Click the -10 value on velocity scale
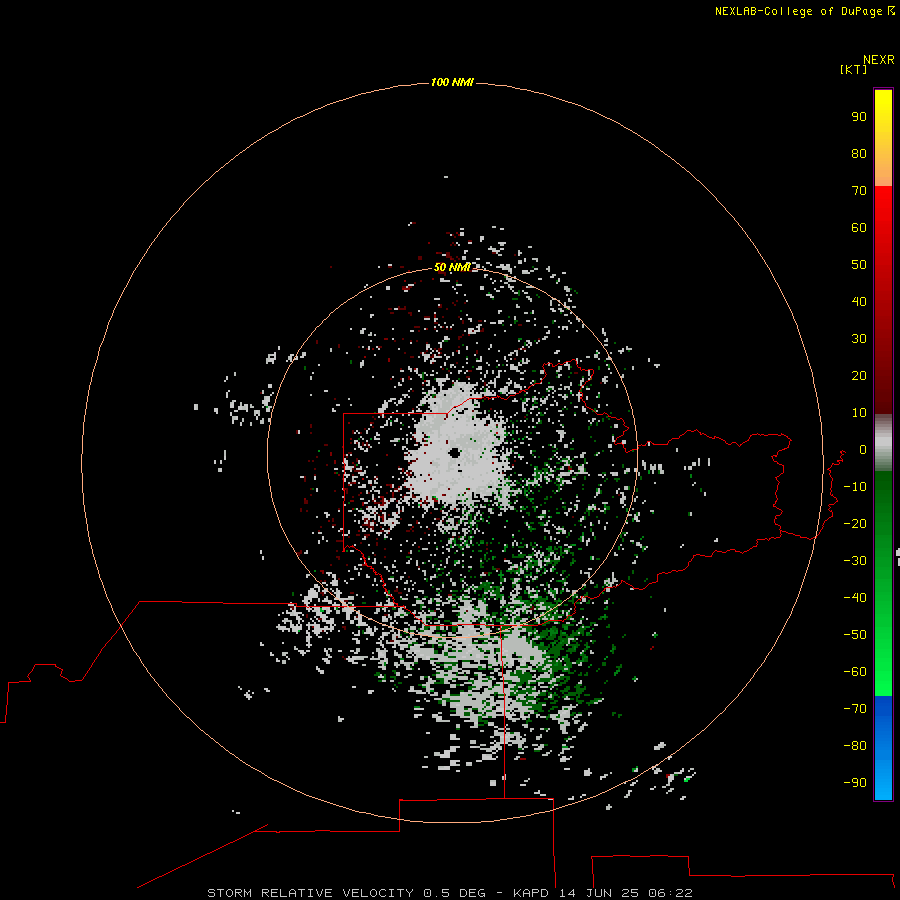The height and width of the screenshot is (900, 900). pos(855,487)
